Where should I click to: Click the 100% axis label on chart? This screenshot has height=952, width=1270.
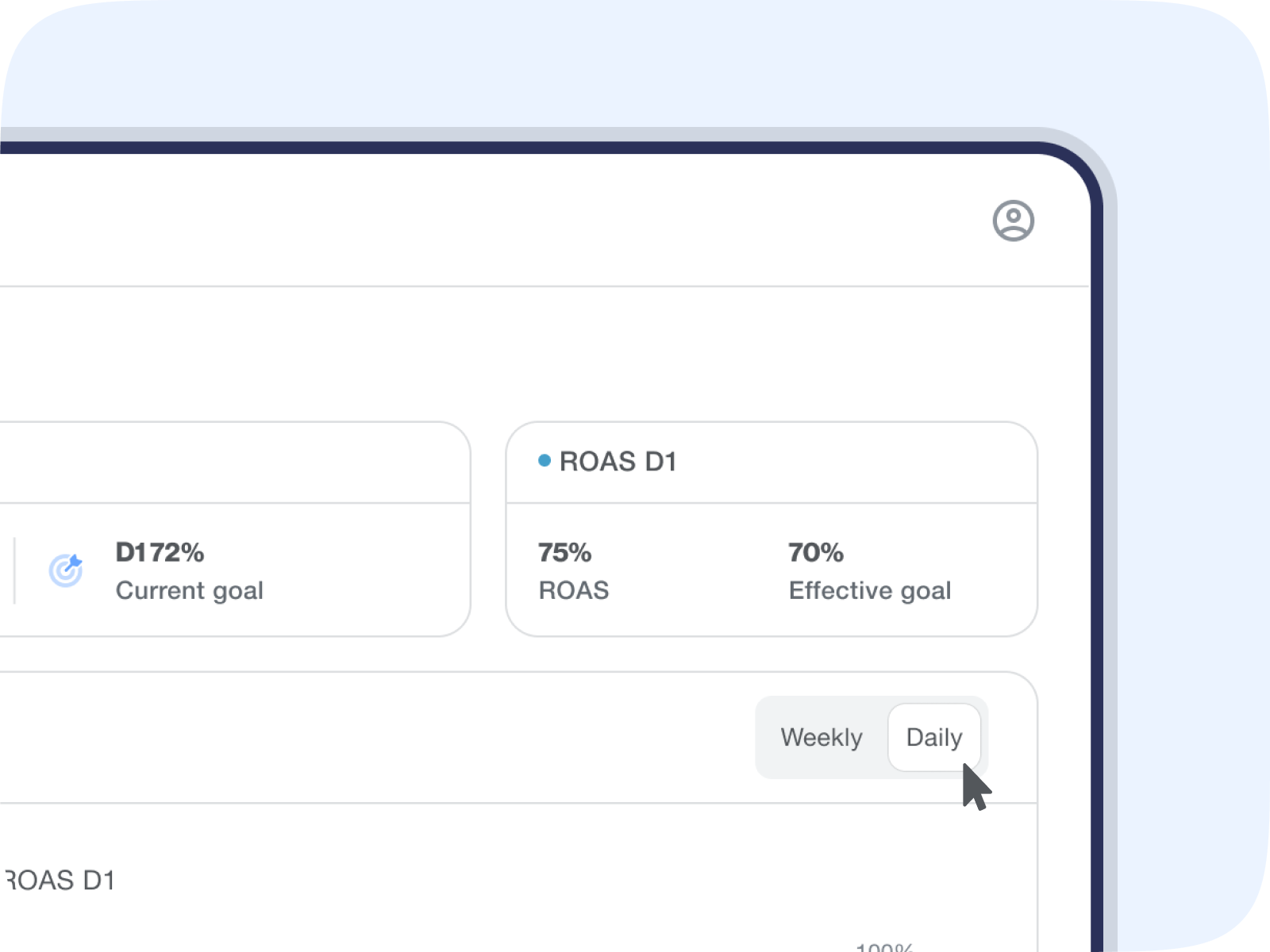click(x=884, y=946)
